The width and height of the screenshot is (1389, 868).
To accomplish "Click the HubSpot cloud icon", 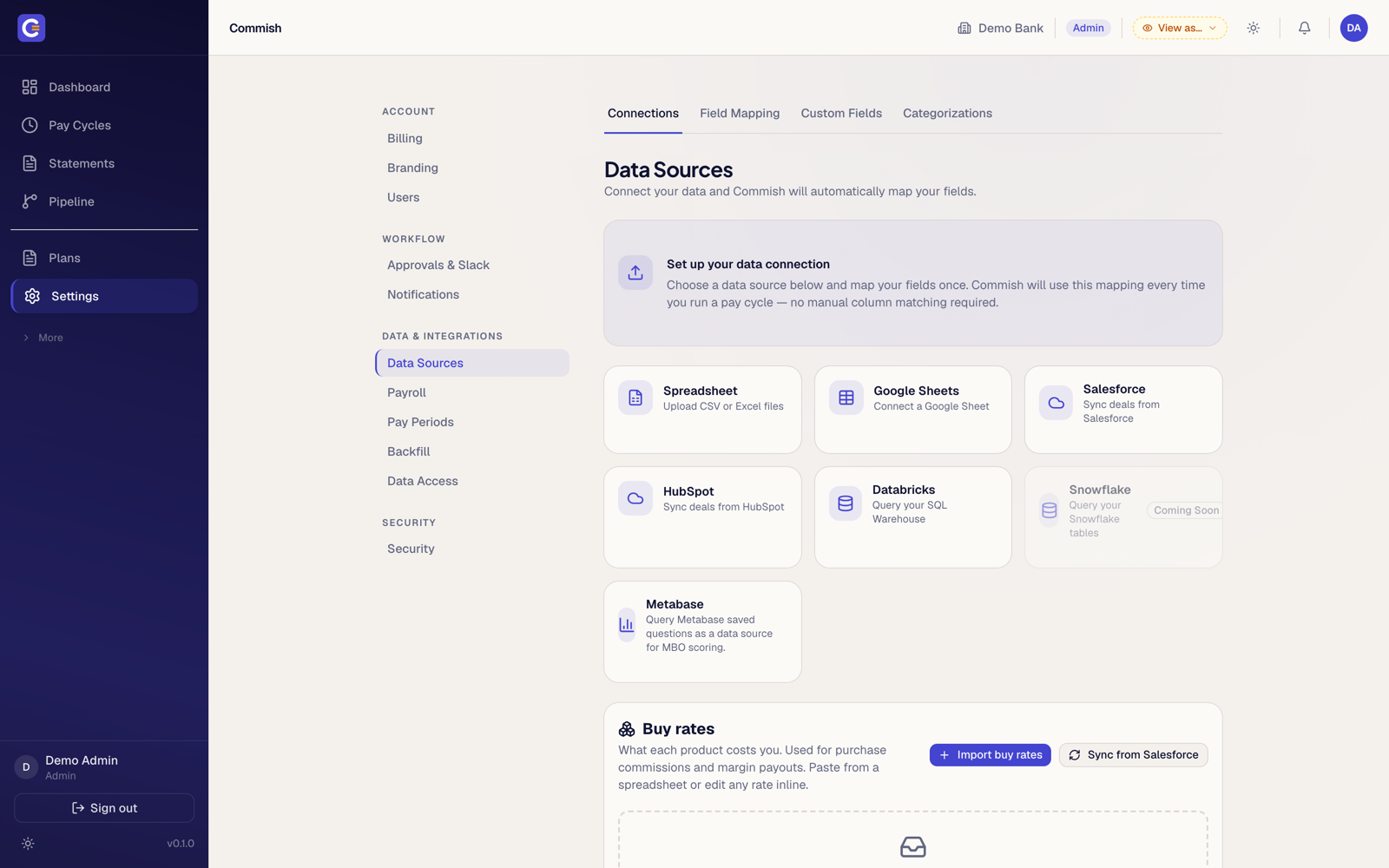I will point(635,498).
